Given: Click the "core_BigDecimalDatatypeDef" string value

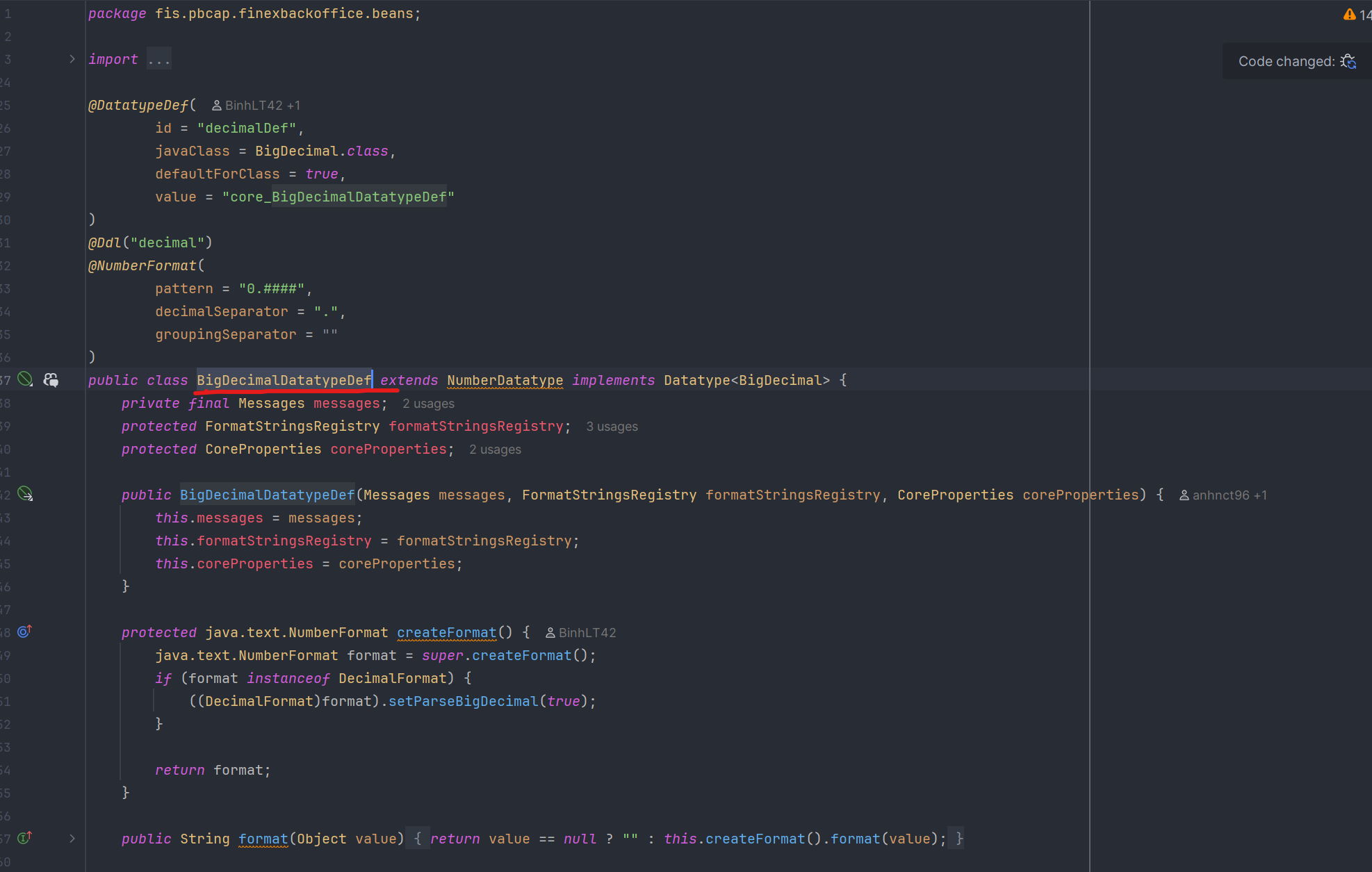Looking at the screenshot, I should click(x=338, y=197).
